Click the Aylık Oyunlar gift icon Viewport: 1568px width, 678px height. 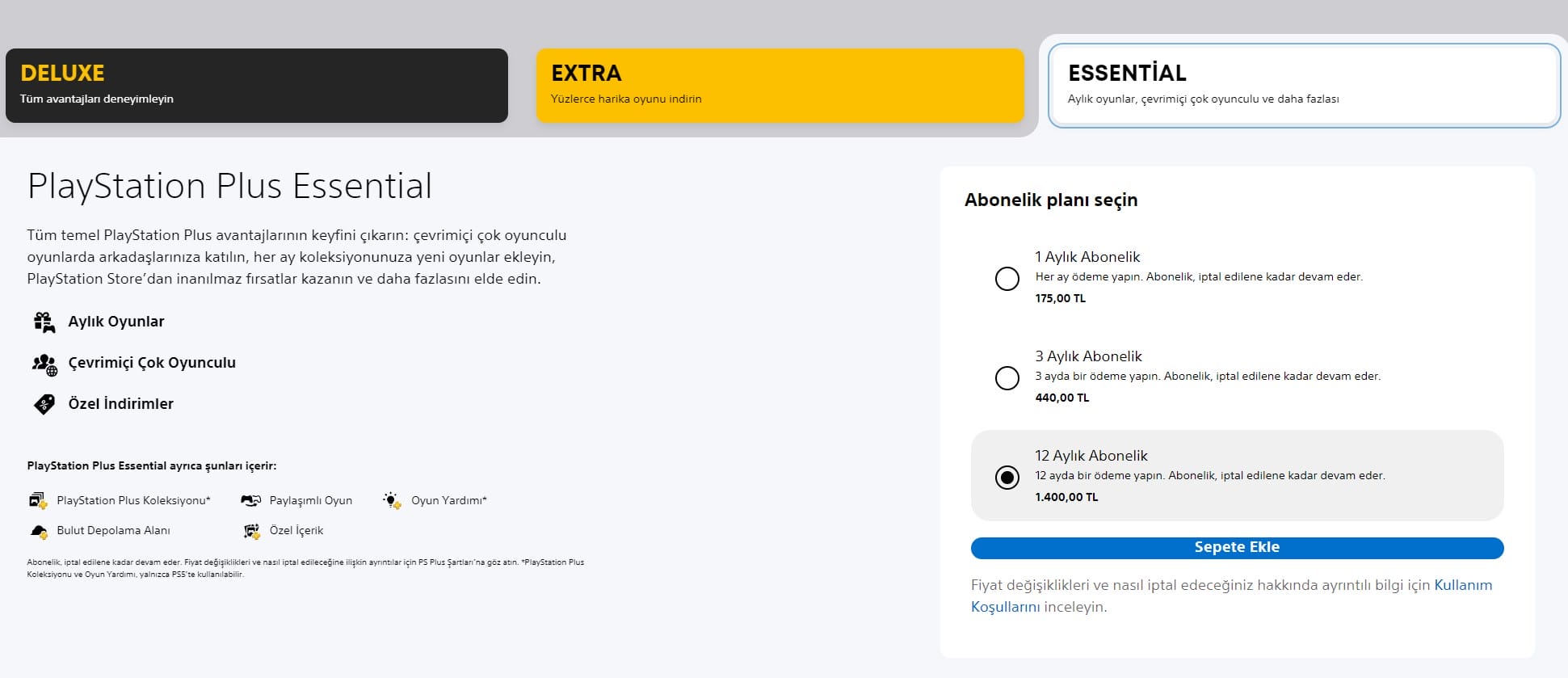[44, 321]
